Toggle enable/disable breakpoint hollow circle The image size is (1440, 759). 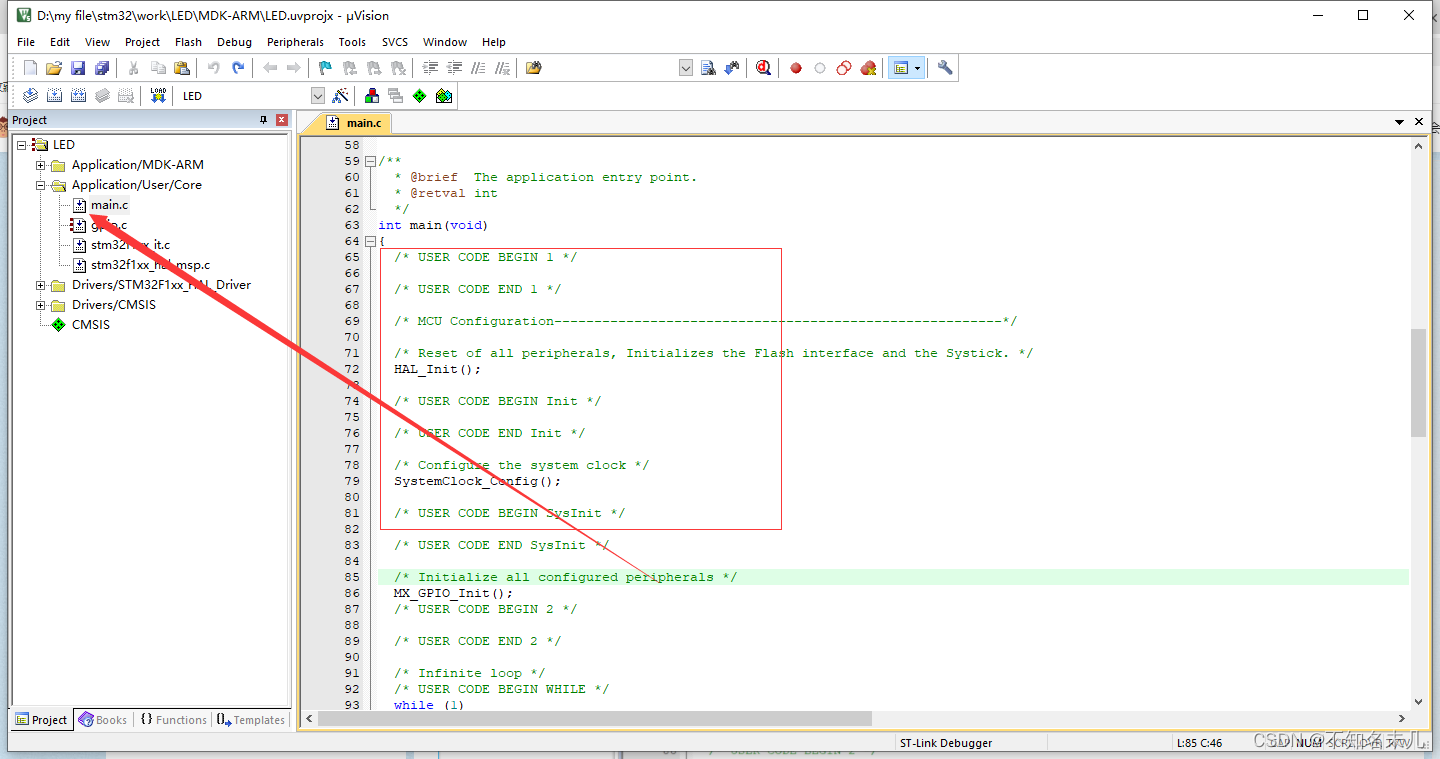coord(820,68)
